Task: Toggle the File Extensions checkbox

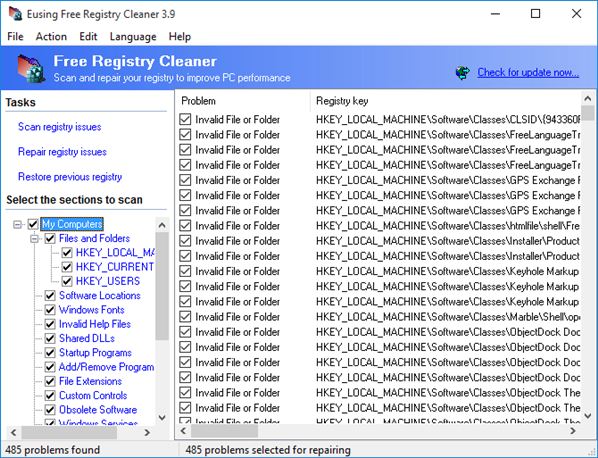Action: (x=50, y=381)
